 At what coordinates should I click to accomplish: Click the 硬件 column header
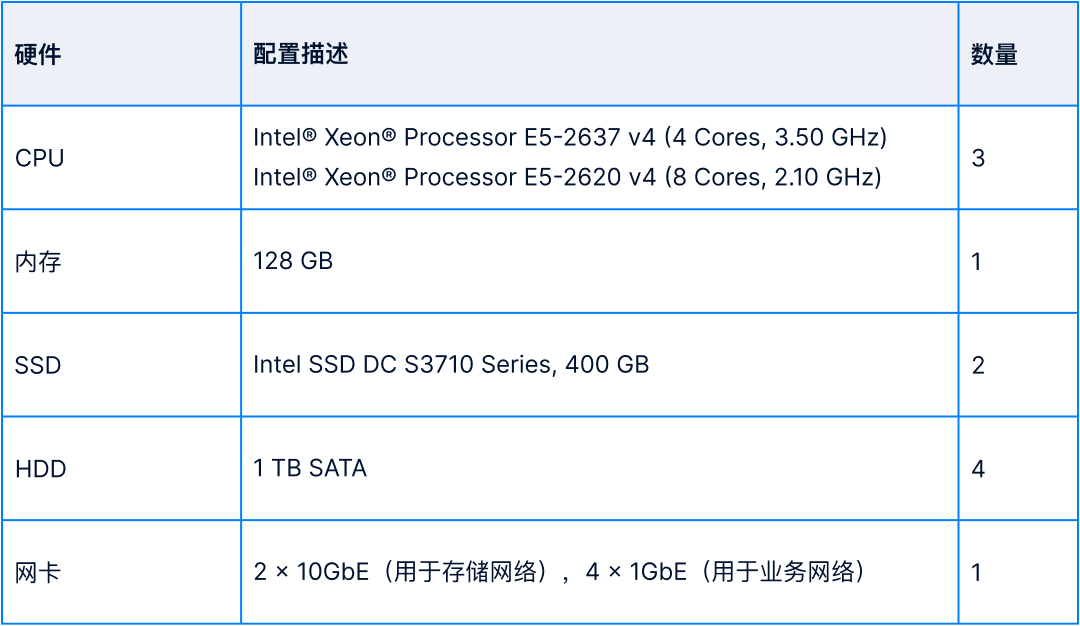coord(38,55)
